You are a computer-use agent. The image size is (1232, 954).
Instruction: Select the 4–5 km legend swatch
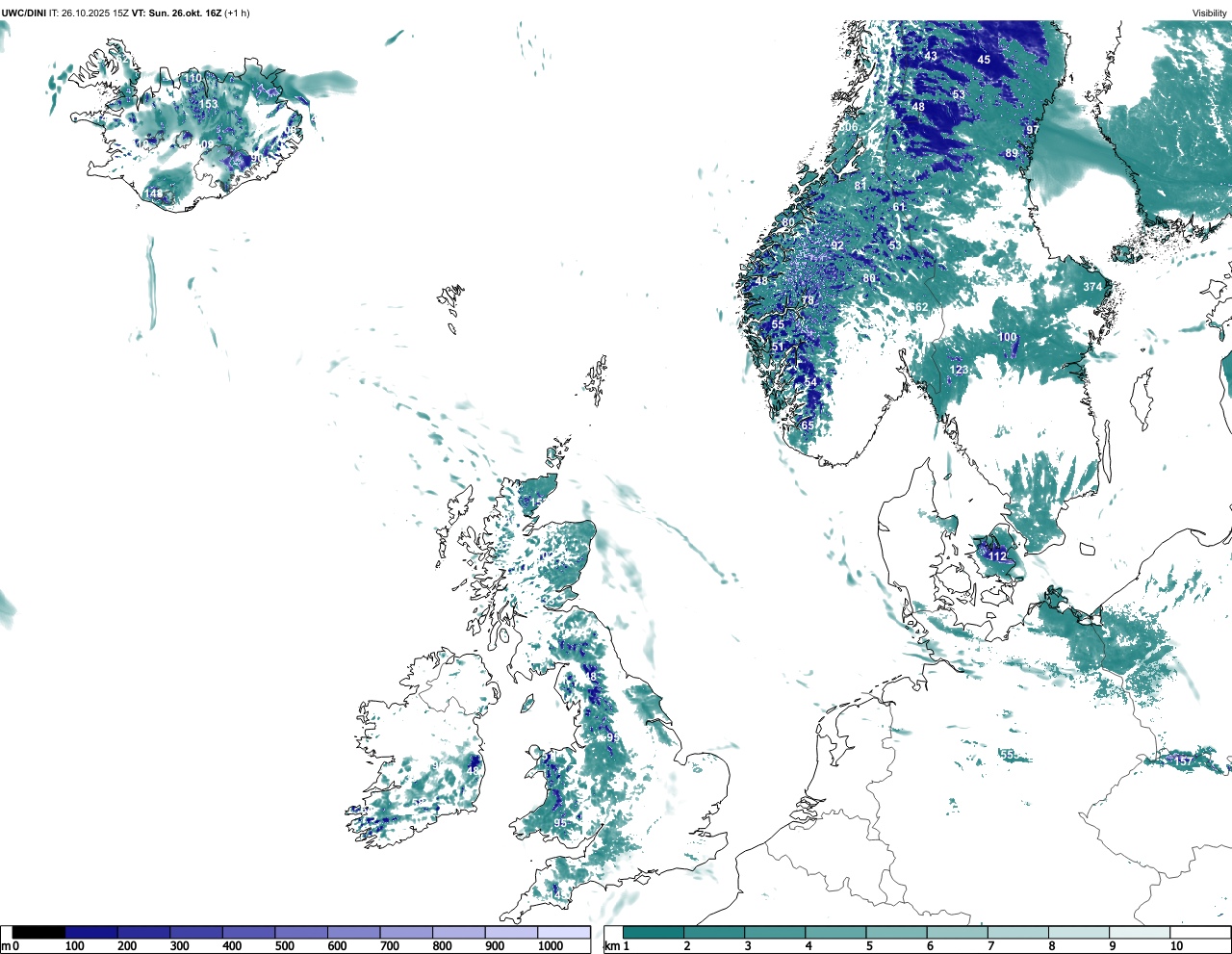click(835, 933)
